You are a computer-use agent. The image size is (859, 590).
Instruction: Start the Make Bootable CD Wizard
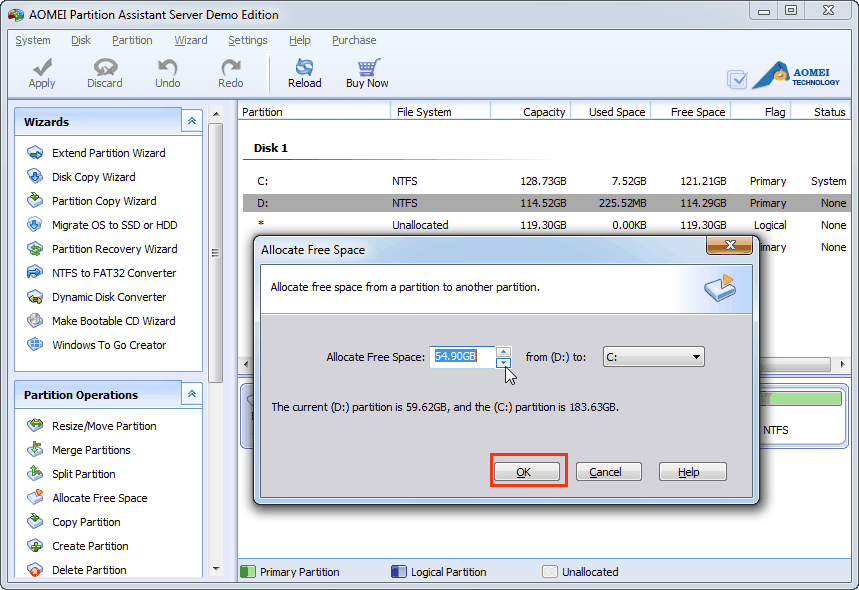coord(113,321)
